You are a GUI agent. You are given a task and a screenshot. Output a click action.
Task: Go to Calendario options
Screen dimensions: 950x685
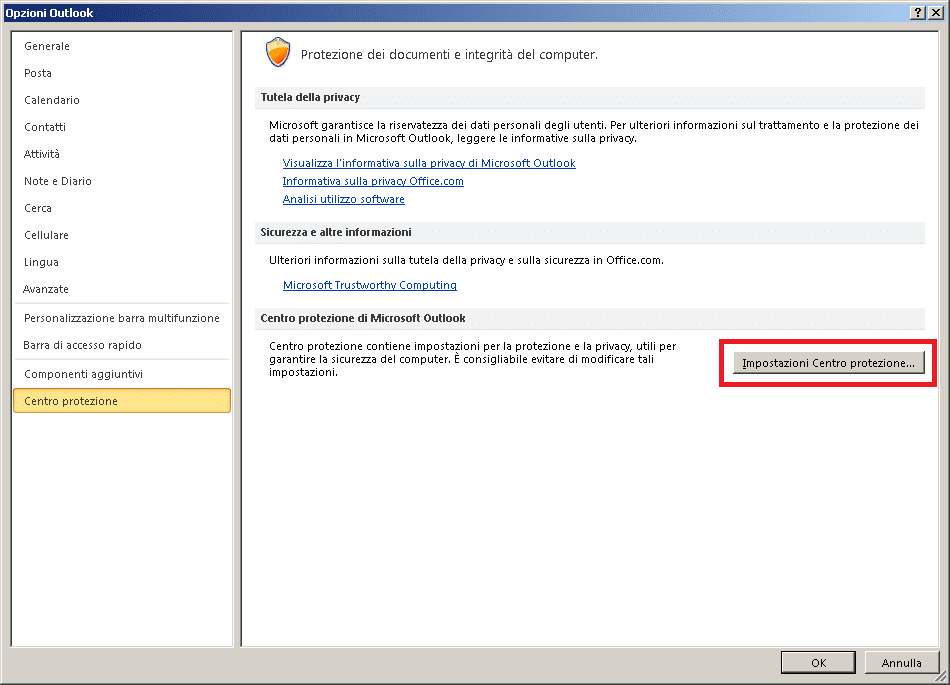tap(121, 100)
